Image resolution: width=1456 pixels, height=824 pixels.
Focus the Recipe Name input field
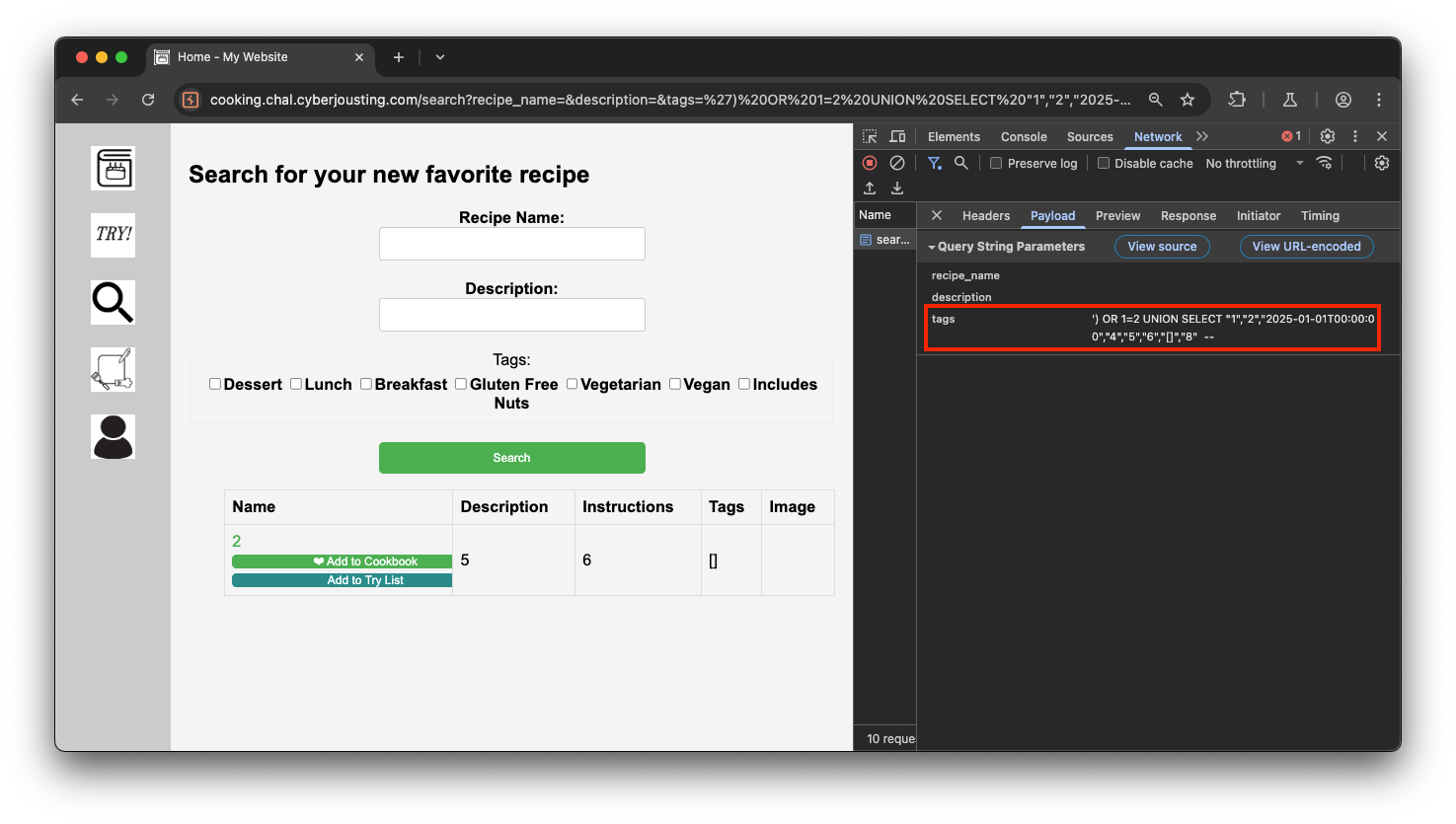[x=511, y=244]
